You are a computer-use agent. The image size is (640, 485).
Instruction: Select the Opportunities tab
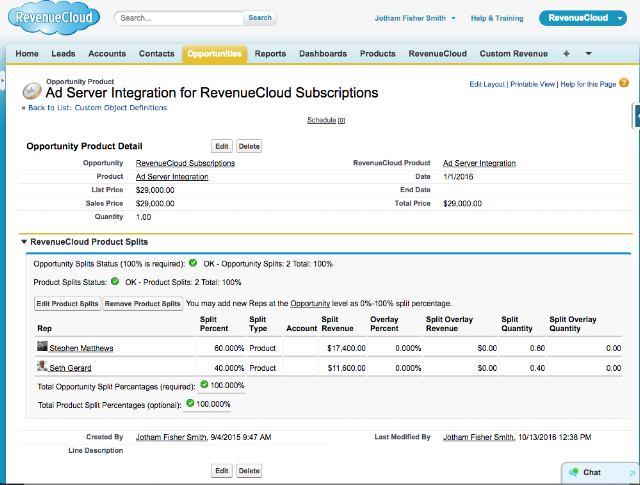pos(214,54)
